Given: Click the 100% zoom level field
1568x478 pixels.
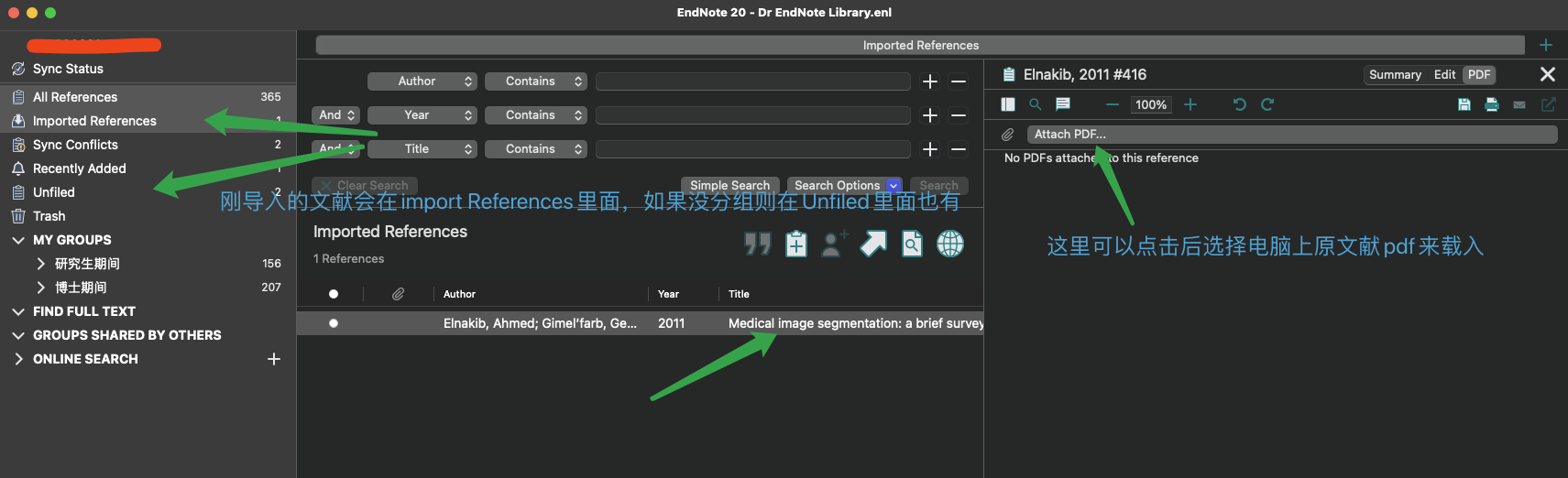Looking at the screenshot, I should click(1151, 104).
